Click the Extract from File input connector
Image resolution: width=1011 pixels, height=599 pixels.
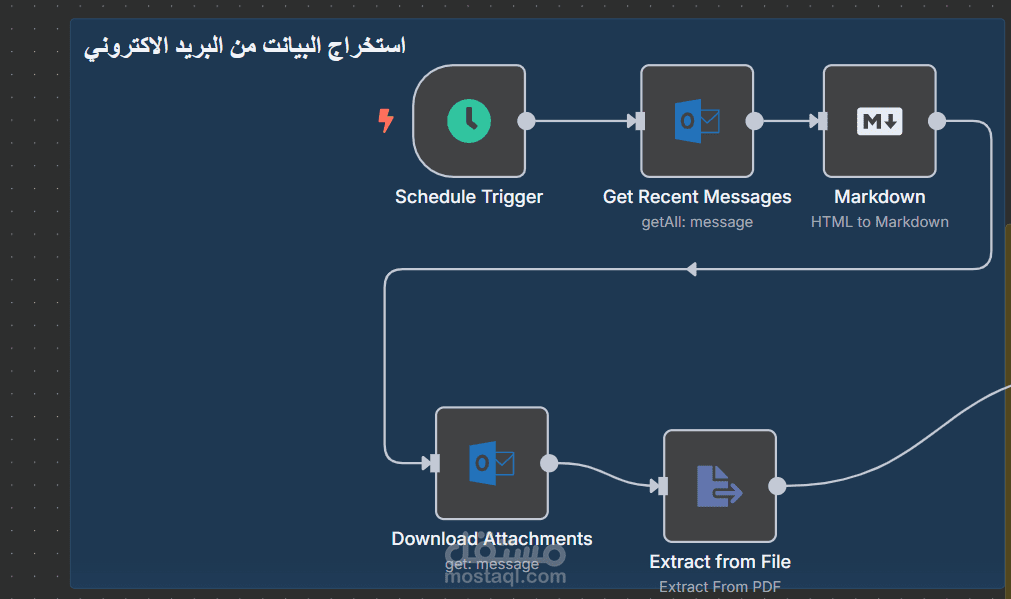point(660,486)
